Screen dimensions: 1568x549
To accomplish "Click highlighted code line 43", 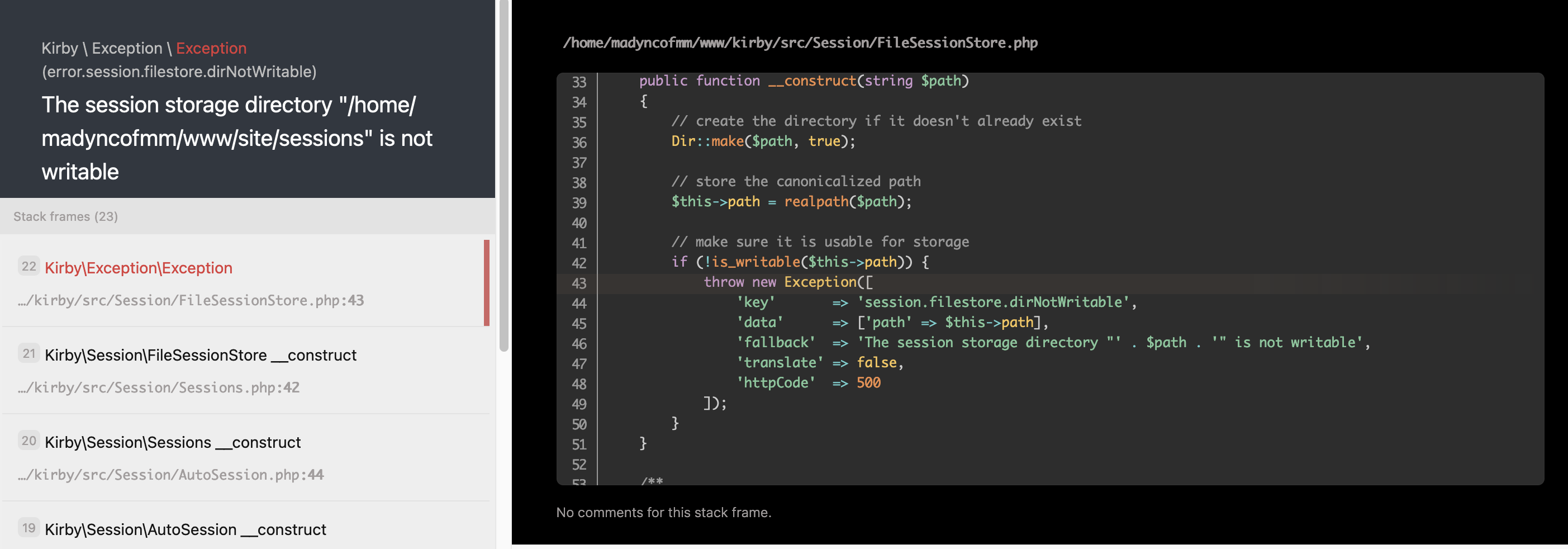I will [1050, 282].
